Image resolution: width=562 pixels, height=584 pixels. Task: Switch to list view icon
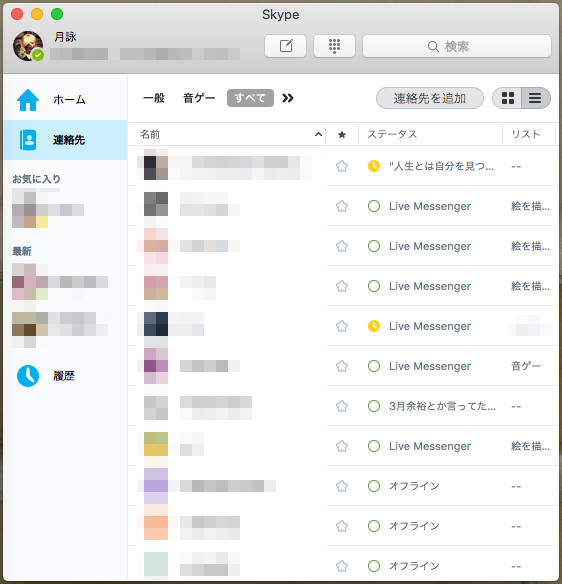point(536,98)
